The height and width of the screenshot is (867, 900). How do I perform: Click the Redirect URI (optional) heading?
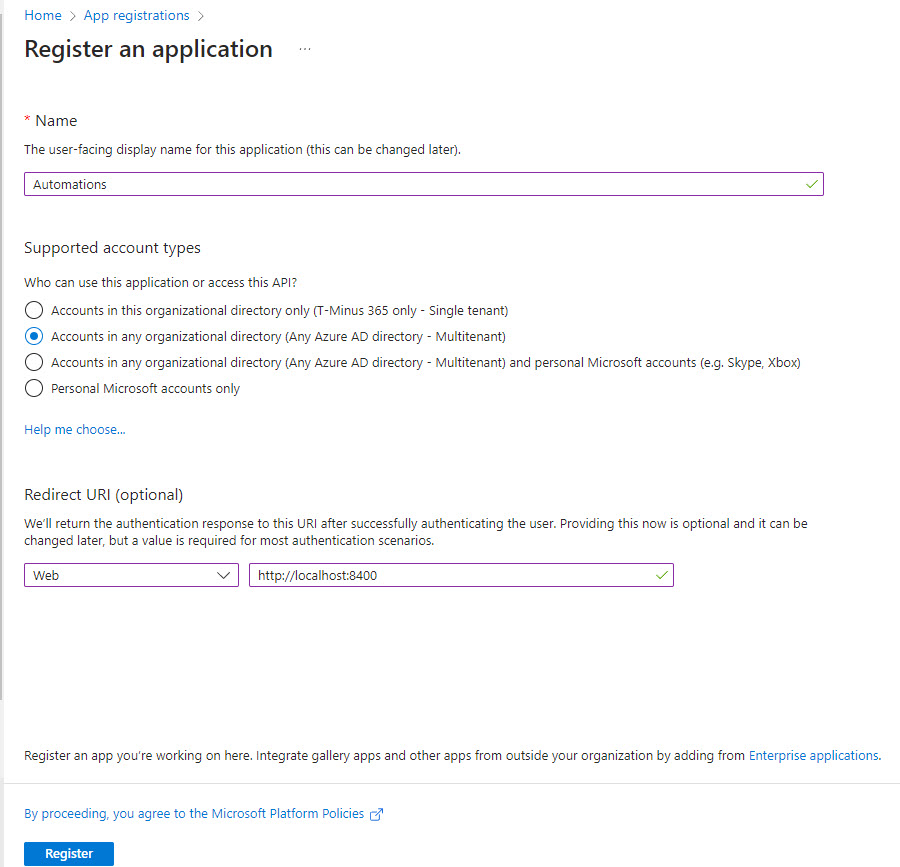pyautogui.click(x=103, y=494)
